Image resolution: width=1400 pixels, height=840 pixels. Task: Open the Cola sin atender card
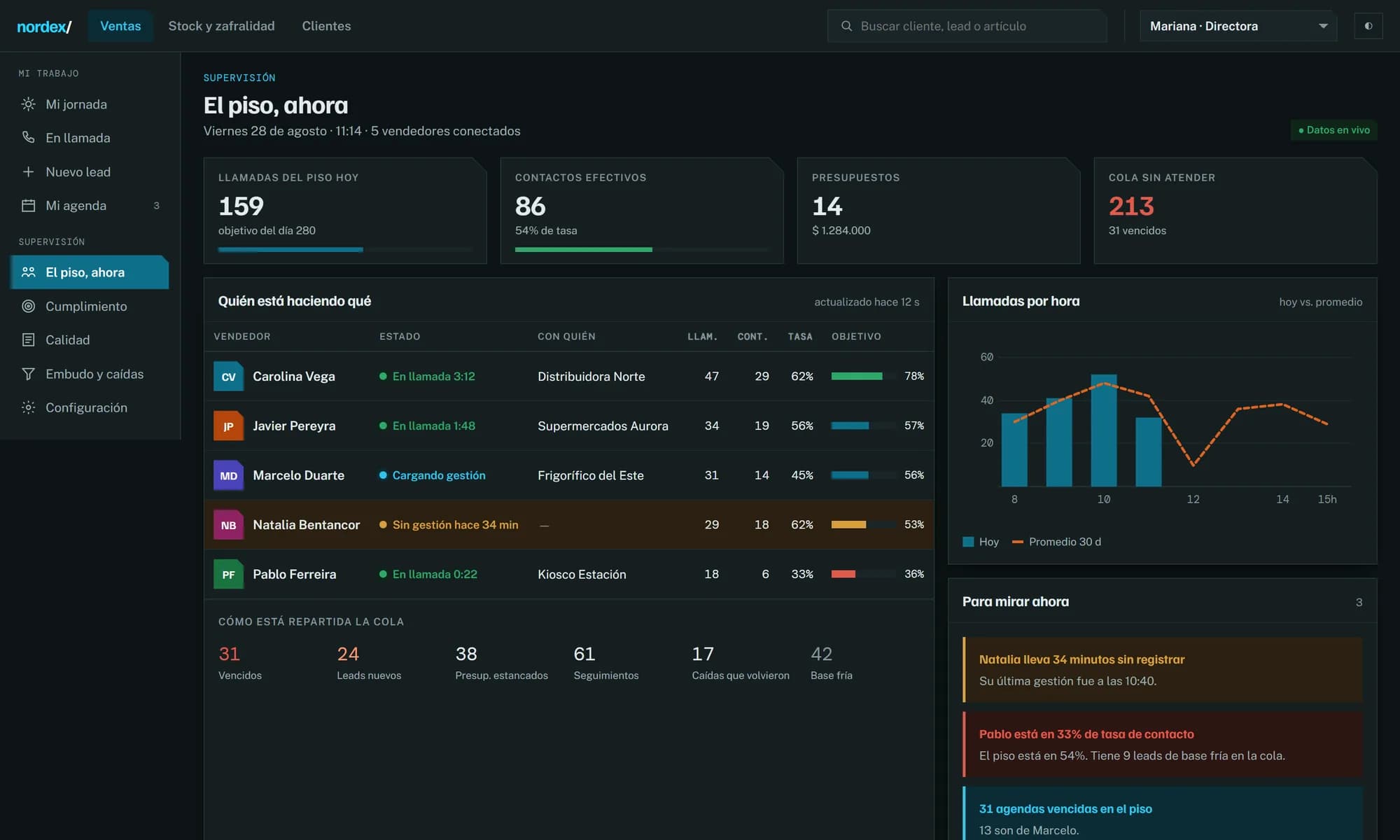[1235, 211]
